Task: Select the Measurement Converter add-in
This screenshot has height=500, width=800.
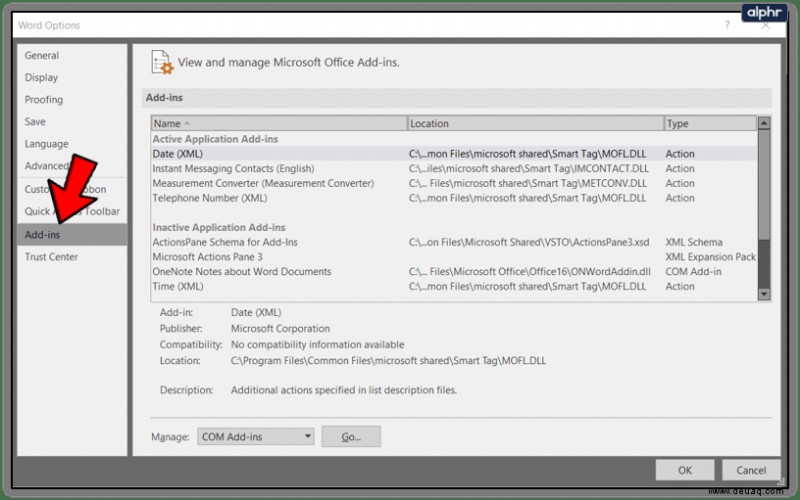Action: tap(454, 183)
